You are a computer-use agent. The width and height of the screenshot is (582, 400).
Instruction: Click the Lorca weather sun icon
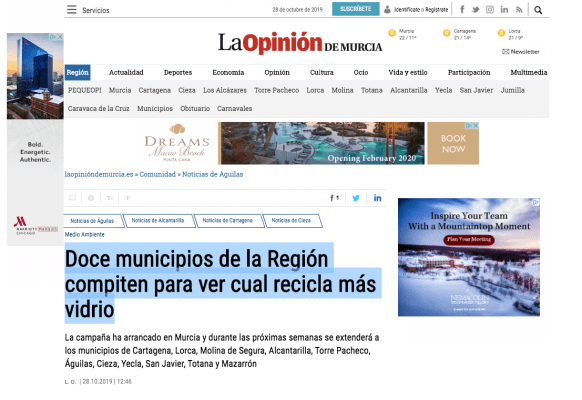pyautogui.click(x=501, y=33)
